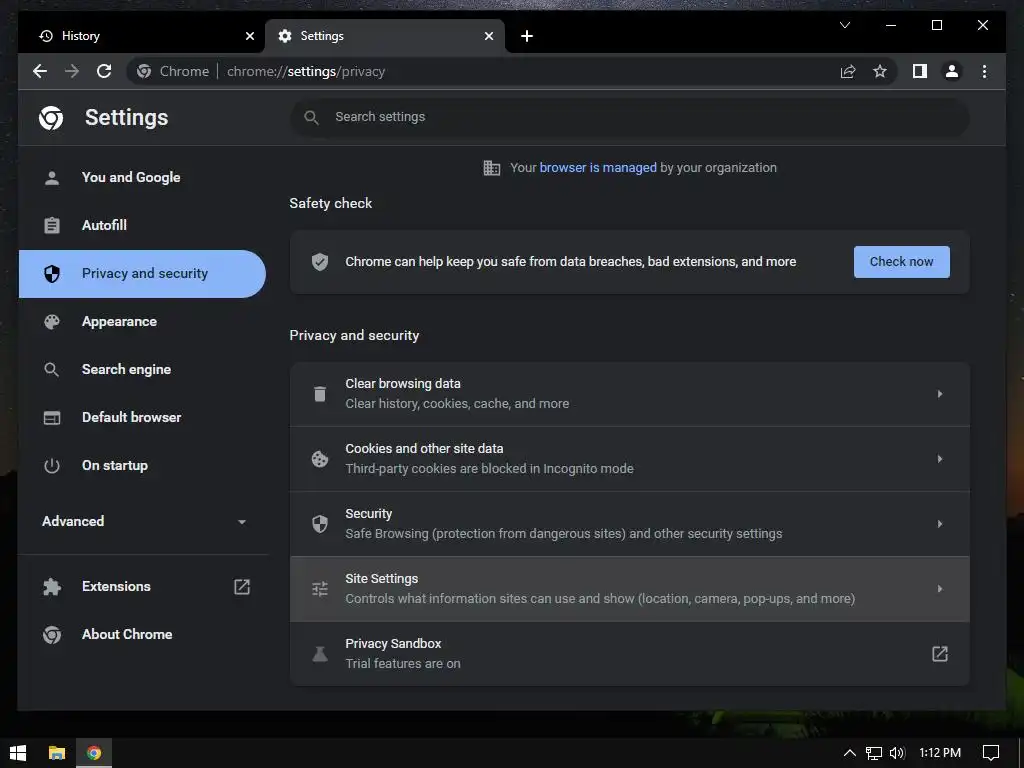The height and width of the screenshot is (768, 1024).
Task: Open Appearance settings section
Action: click(x=142, y=321)
